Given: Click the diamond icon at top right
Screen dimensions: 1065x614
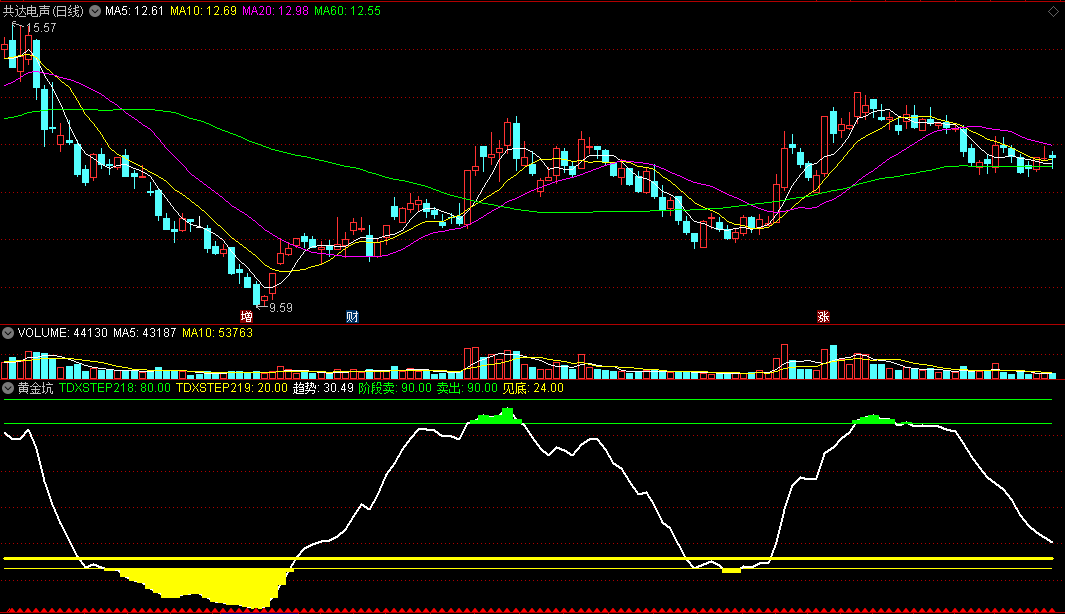Looking at the screenshot, I should tap(1053, 12).
